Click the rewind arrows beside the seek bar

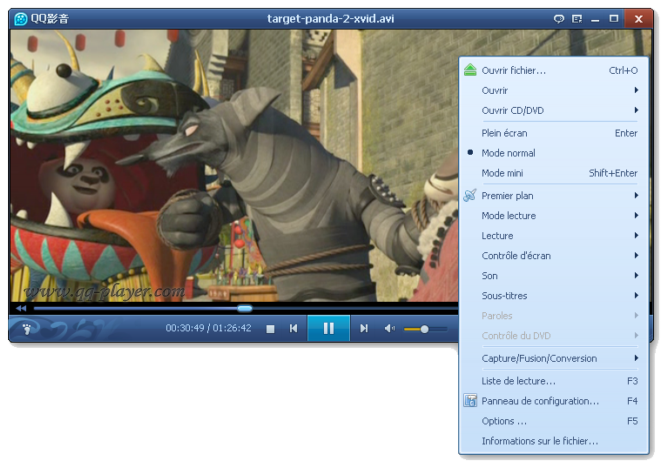tap(21, 308)
